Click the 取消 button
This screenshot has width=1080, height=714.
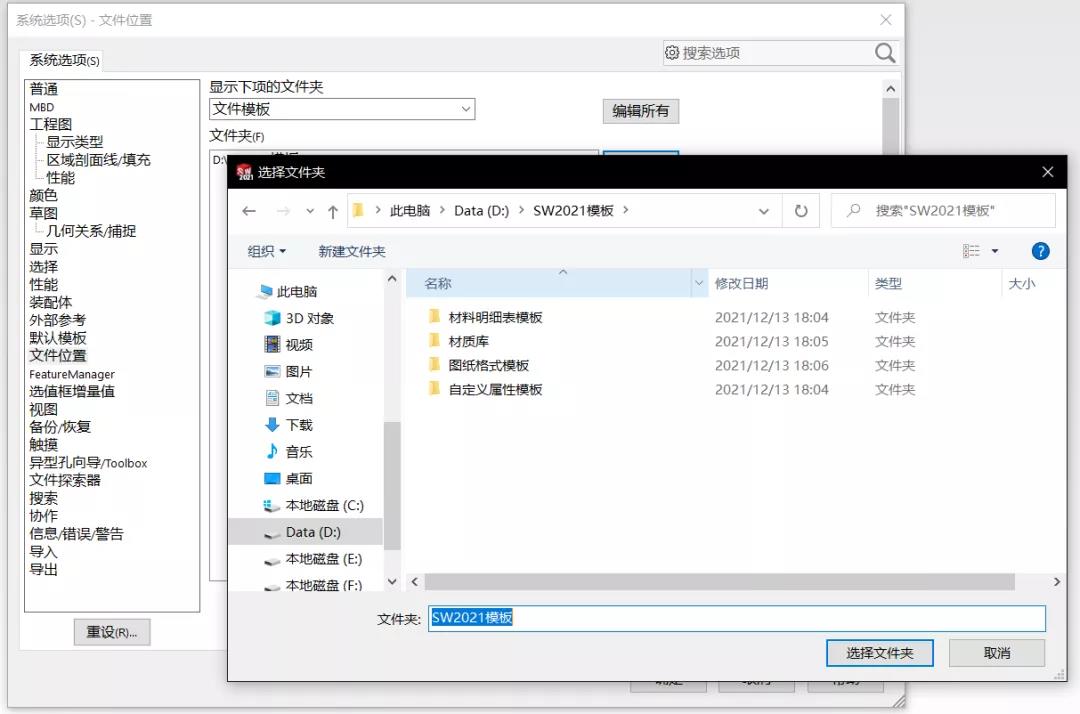pos(996,653)
